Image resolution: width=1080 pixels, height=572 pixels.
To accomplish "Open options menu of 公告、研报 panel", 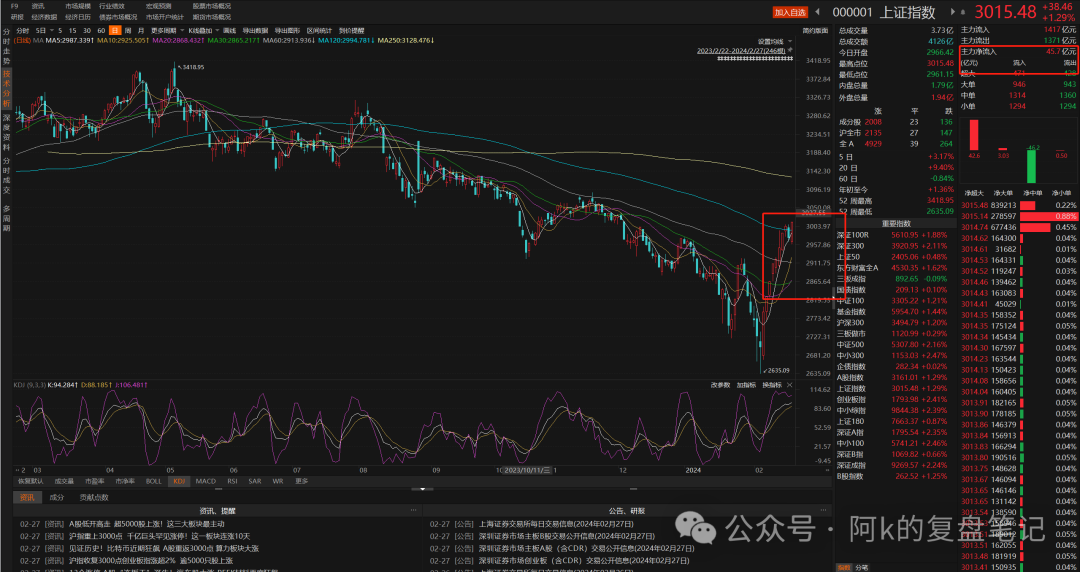I will coord(824,511).
